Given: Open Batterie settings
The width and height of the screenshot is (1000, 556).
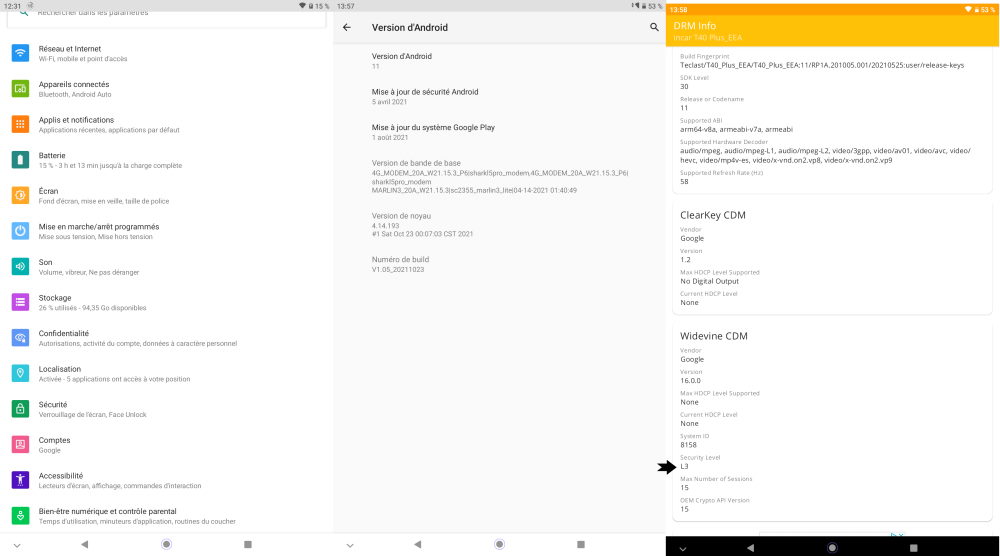Looking at the screenshot, I should pyautogui.click(x=166, y=161).
